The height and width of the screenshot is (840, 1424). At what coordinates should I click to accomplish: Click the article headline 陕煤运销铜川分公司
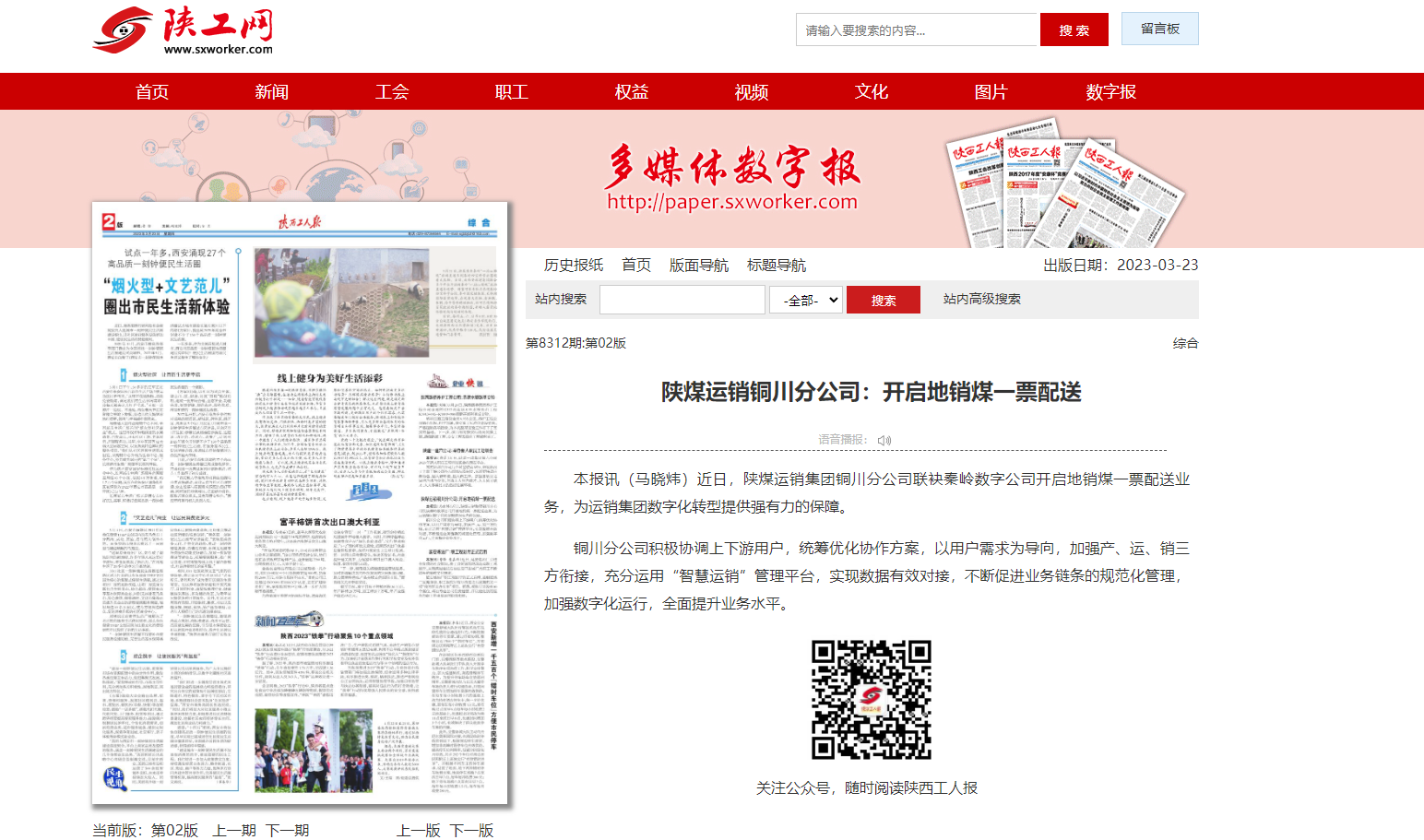pos(871,392)
